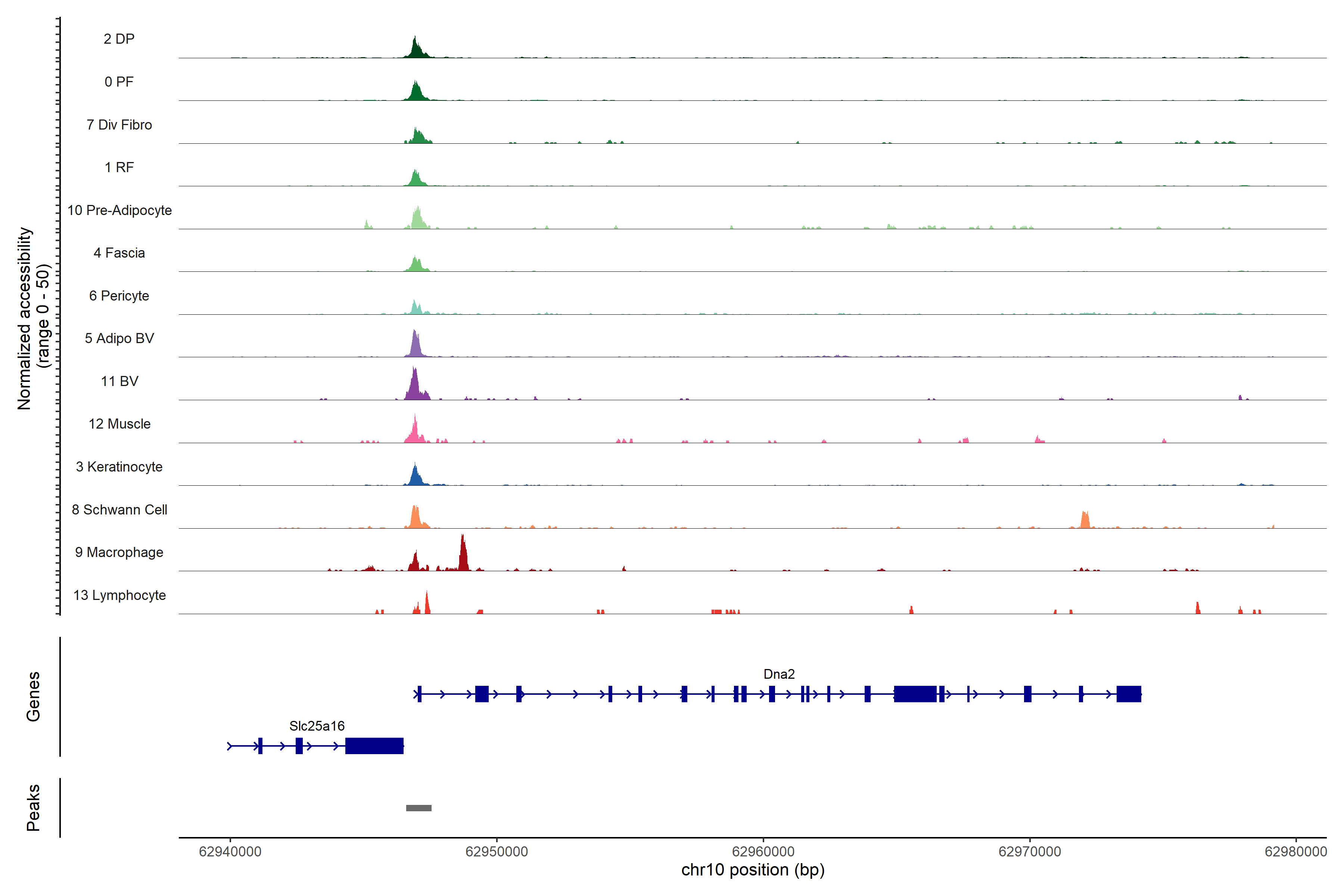This screenshot has width=1344, height=896.
Task: Select the 9 Macrophage track label
Action: (x=119, y=553)
